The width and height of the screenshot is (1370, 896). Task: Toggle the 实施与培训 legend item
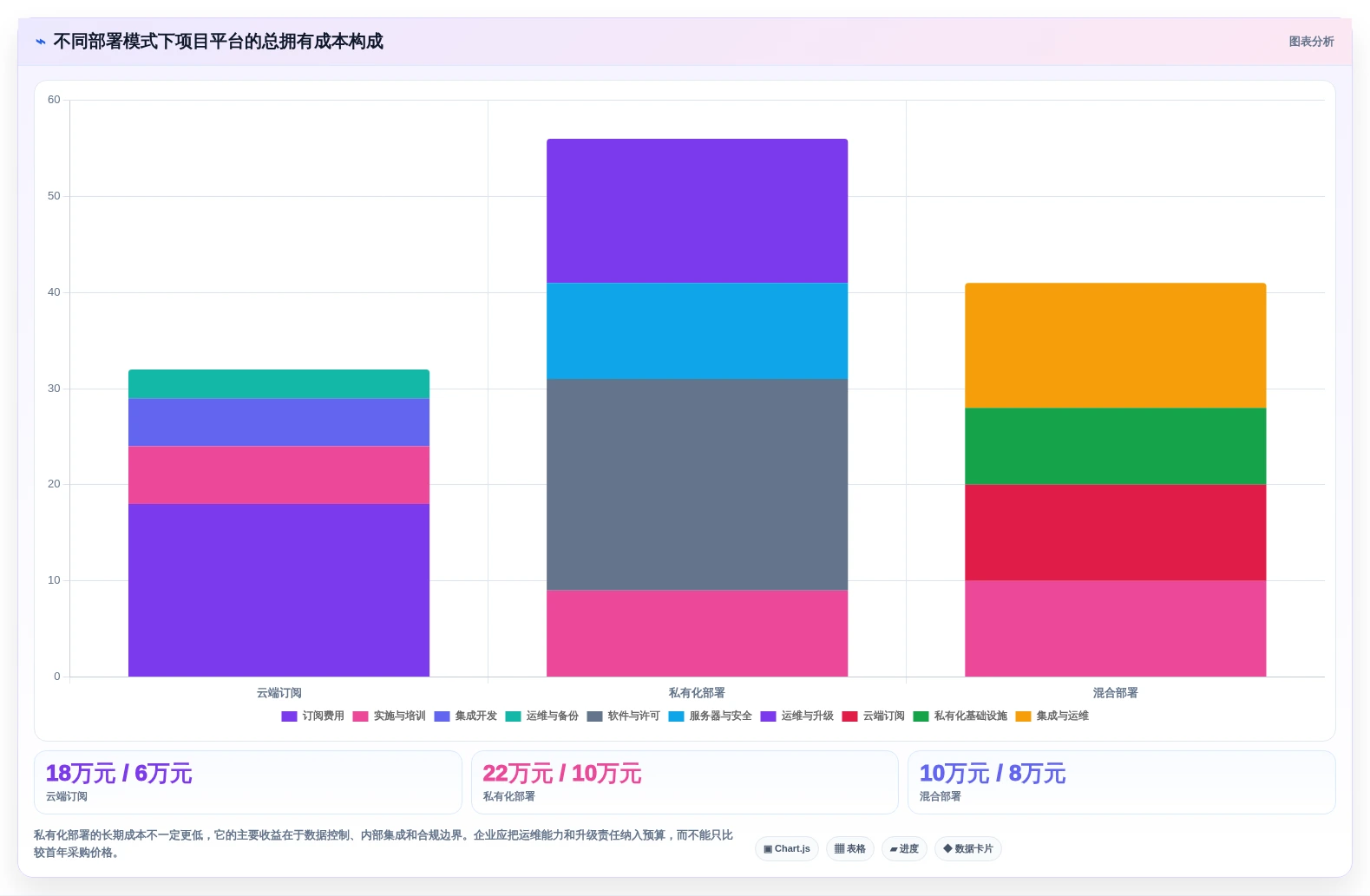(389, 716)
